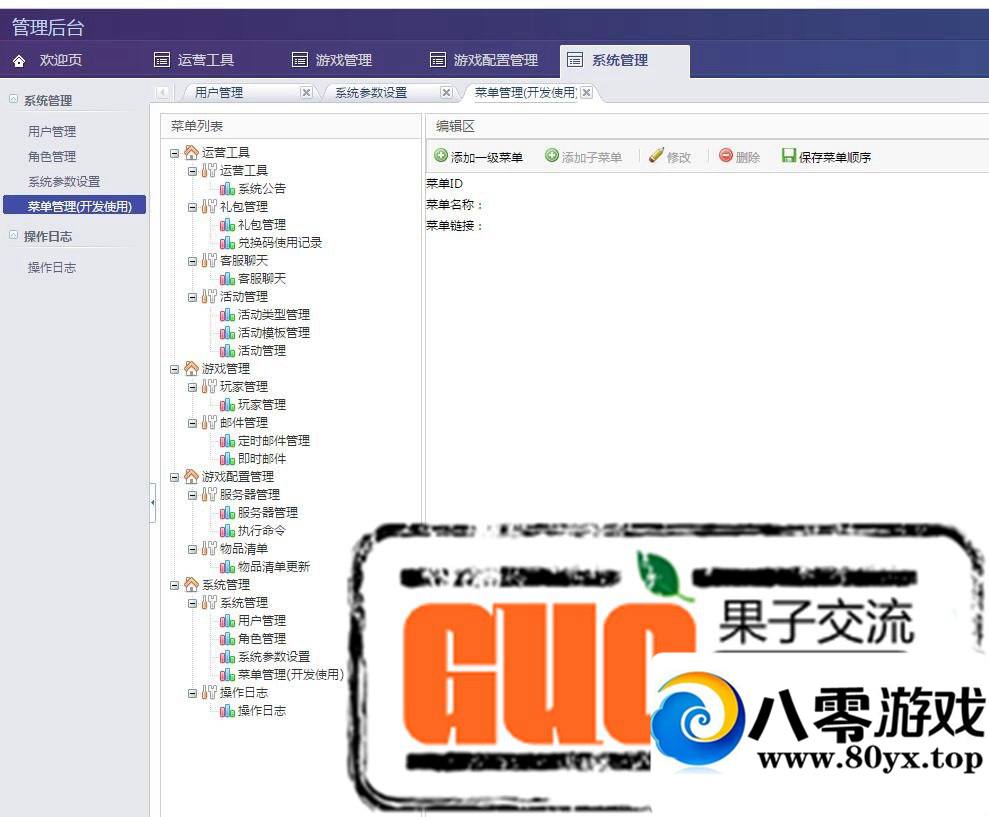Select the 菜单管理(开发使用) tree item
This screenshot has width=989, height=817.
291,674
